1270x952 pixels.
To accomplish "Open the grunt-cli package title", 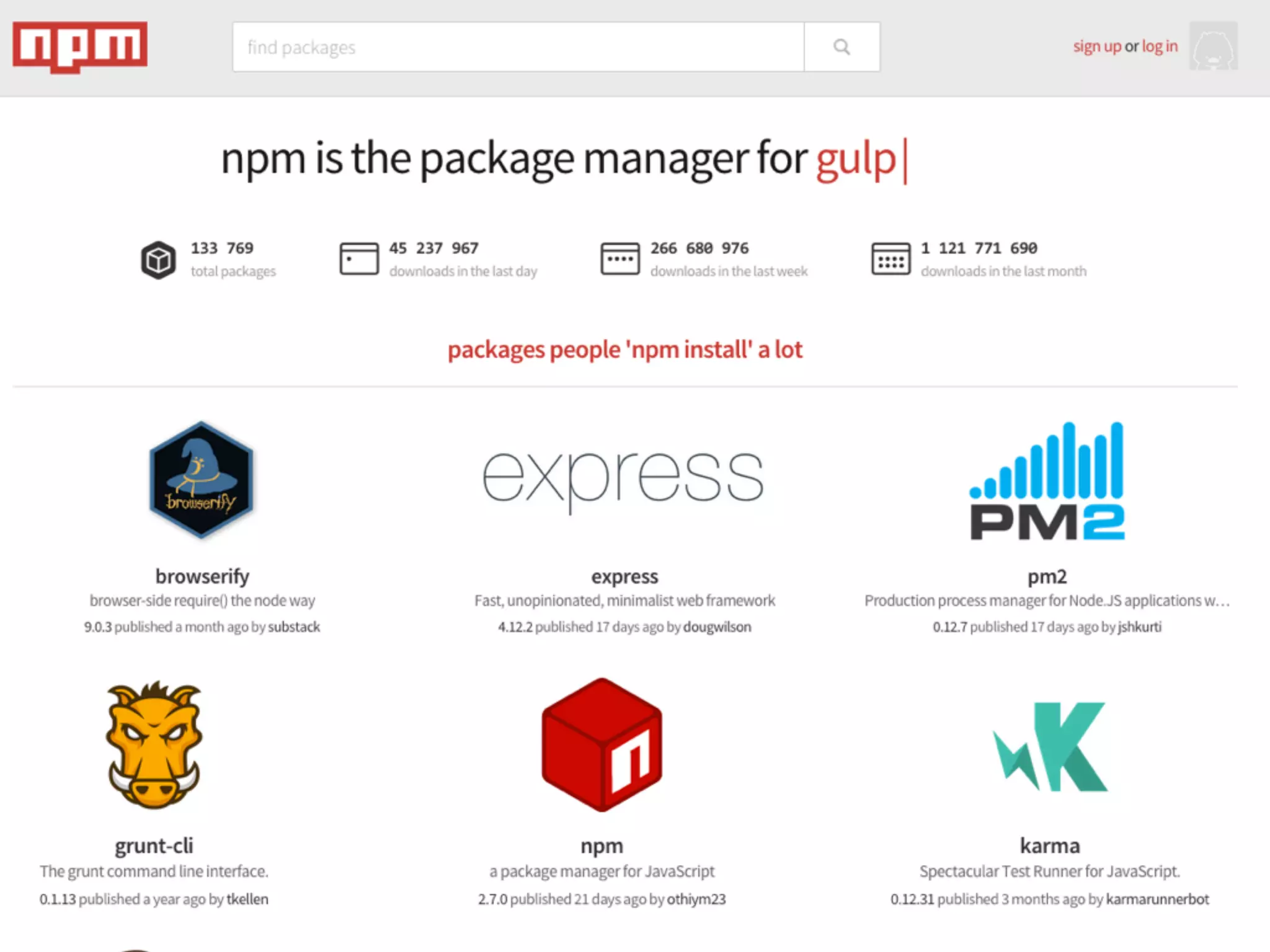I will point(154,845).
